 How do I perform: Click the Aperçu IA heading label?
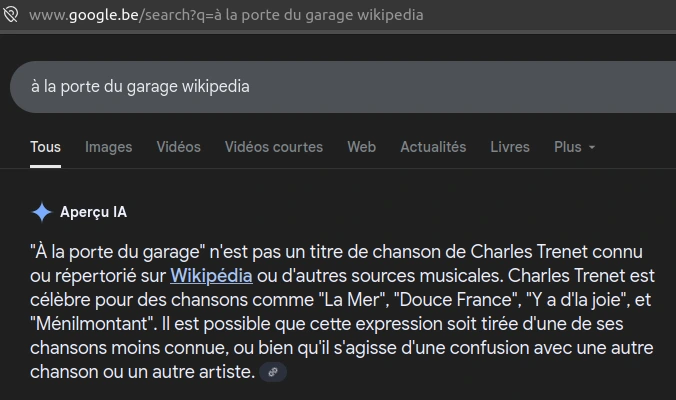pos(93,212)
